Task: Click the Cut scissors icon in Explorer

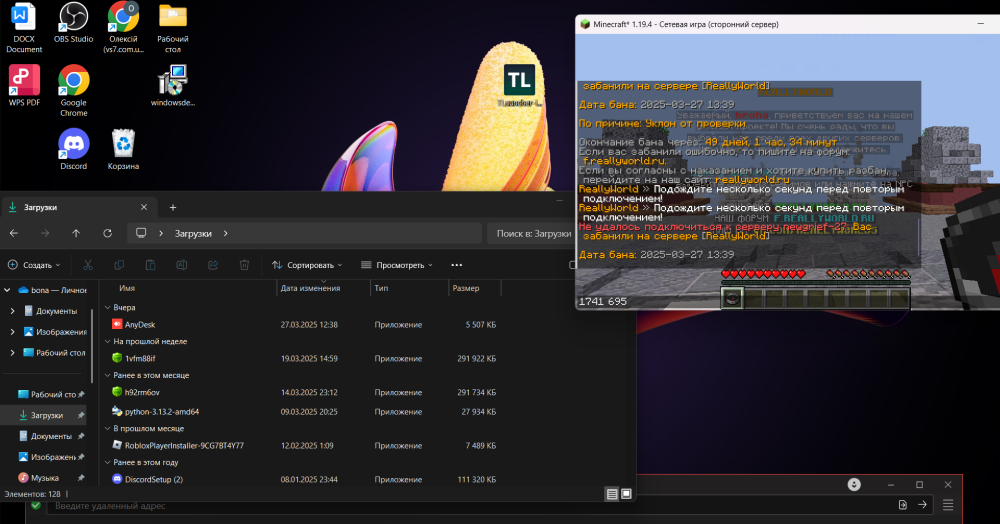Action: pos(88,265)
